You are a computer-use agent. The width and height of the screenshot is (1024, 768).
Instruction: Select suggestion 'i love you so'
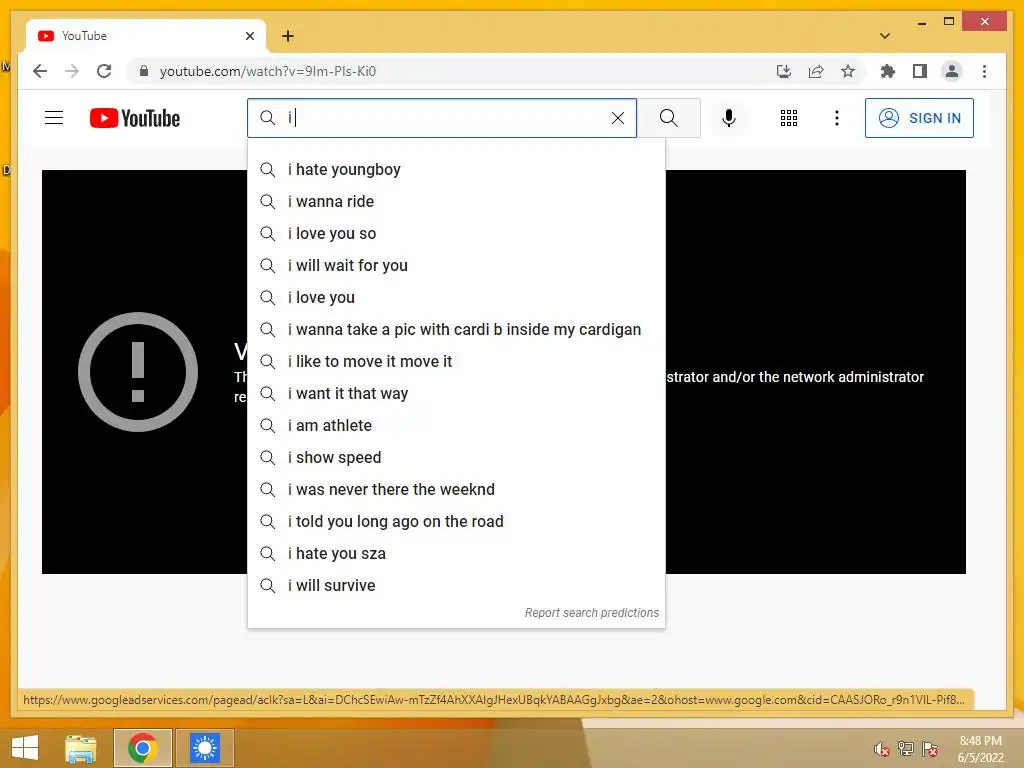[x=456, y=234]
